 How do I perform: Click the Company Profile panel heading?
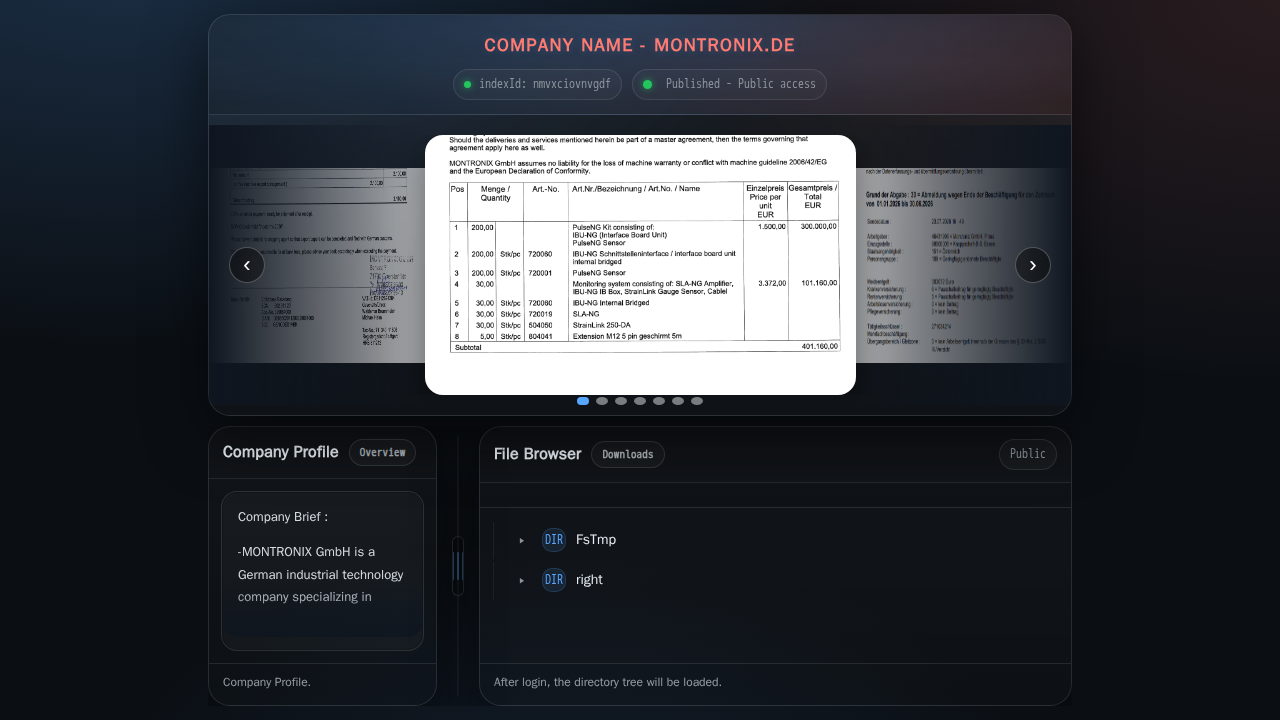pyautogui.click(x=281, y=452)
